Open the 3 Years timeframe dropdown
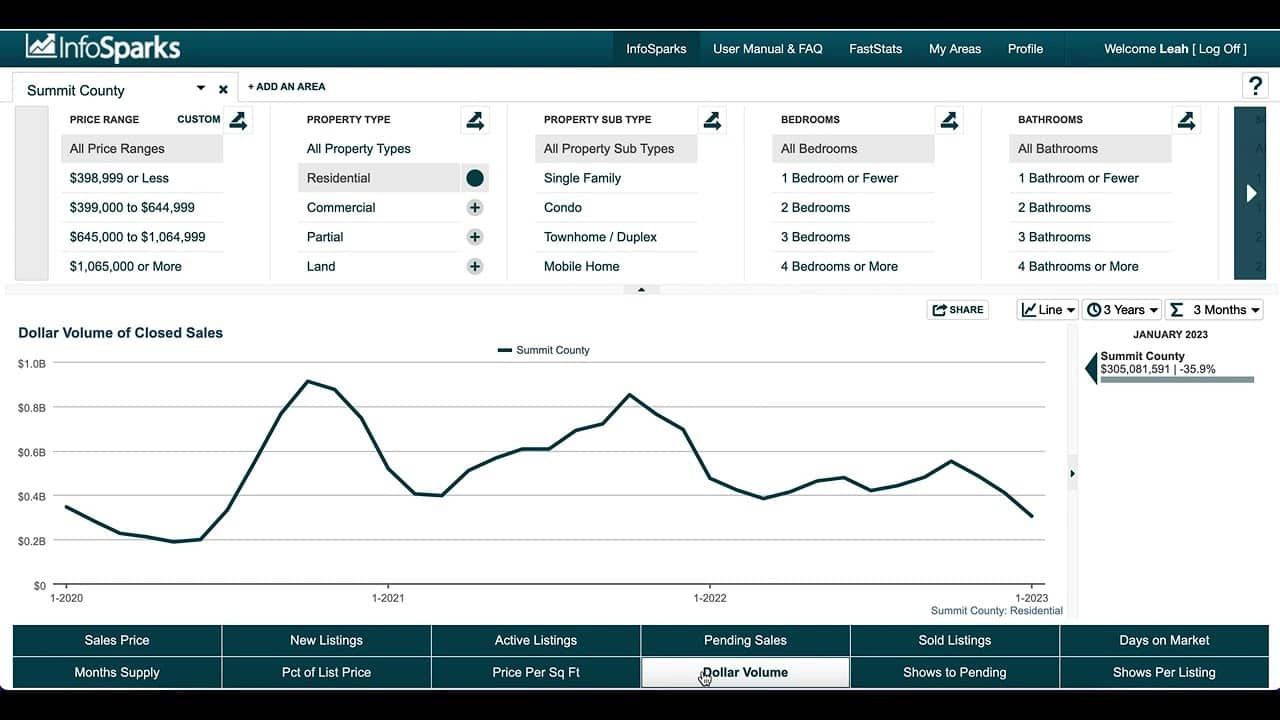The height and width of the screenshot is (720, 1280). tap(1123, 310)
